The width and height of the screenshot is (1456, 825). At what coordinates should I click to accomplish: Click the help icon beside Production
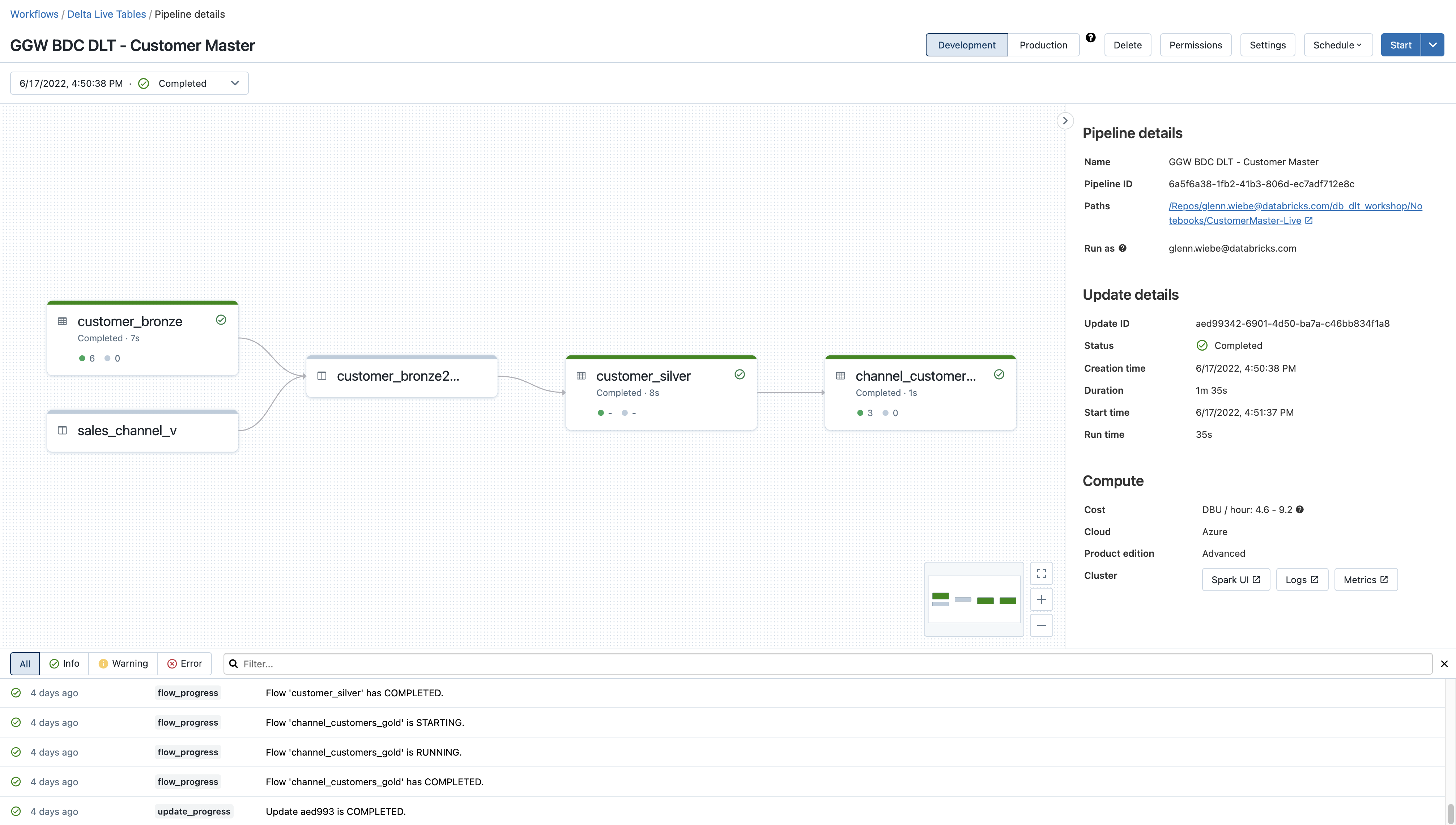click(x=1090, y=38)
